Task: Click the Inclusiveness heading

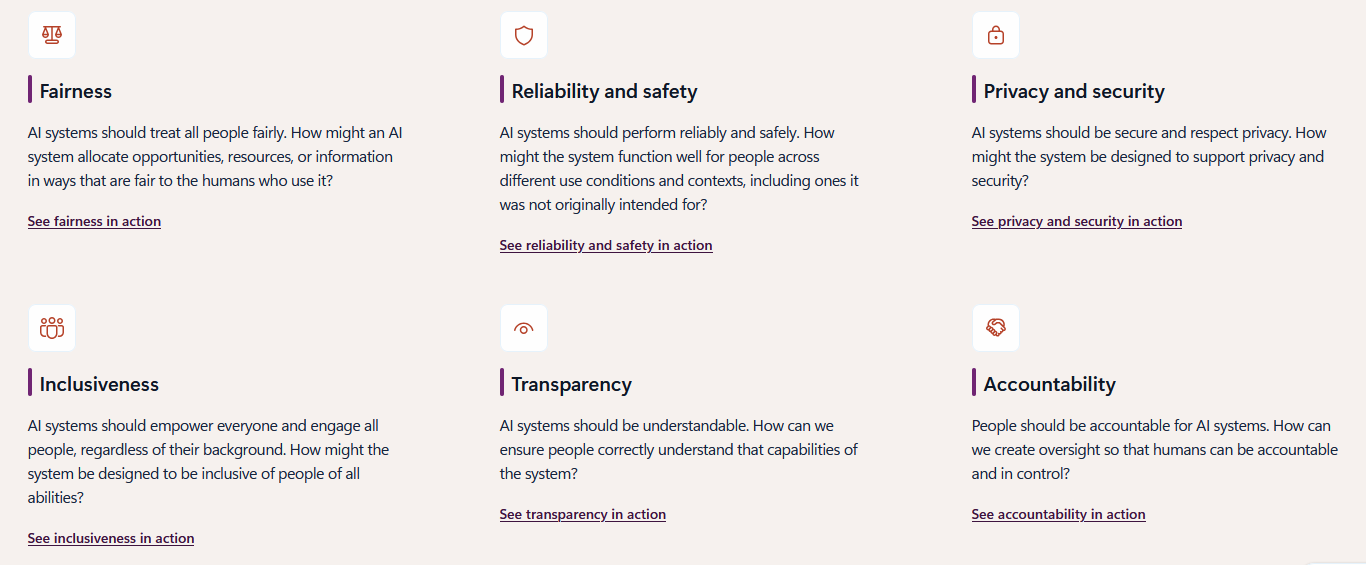Action: point(99,384)
